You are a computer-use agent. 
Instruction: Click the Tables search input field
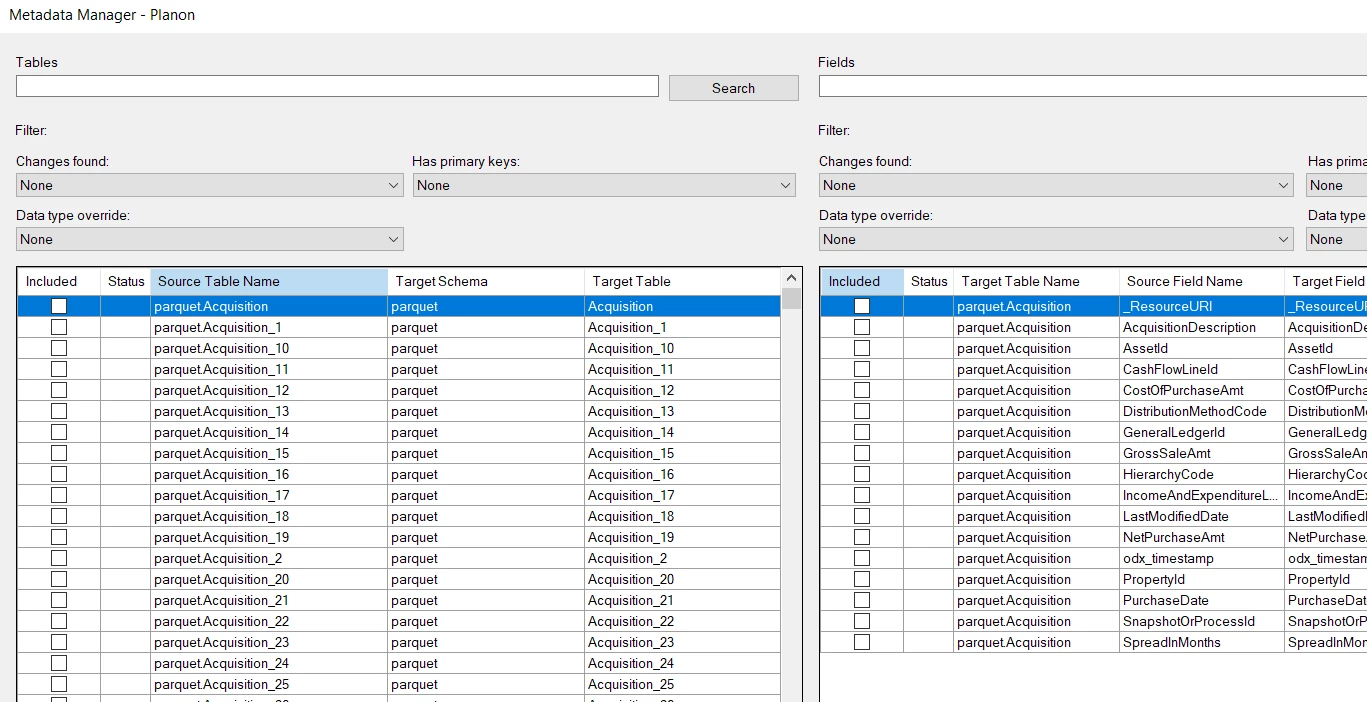point(337,87)
